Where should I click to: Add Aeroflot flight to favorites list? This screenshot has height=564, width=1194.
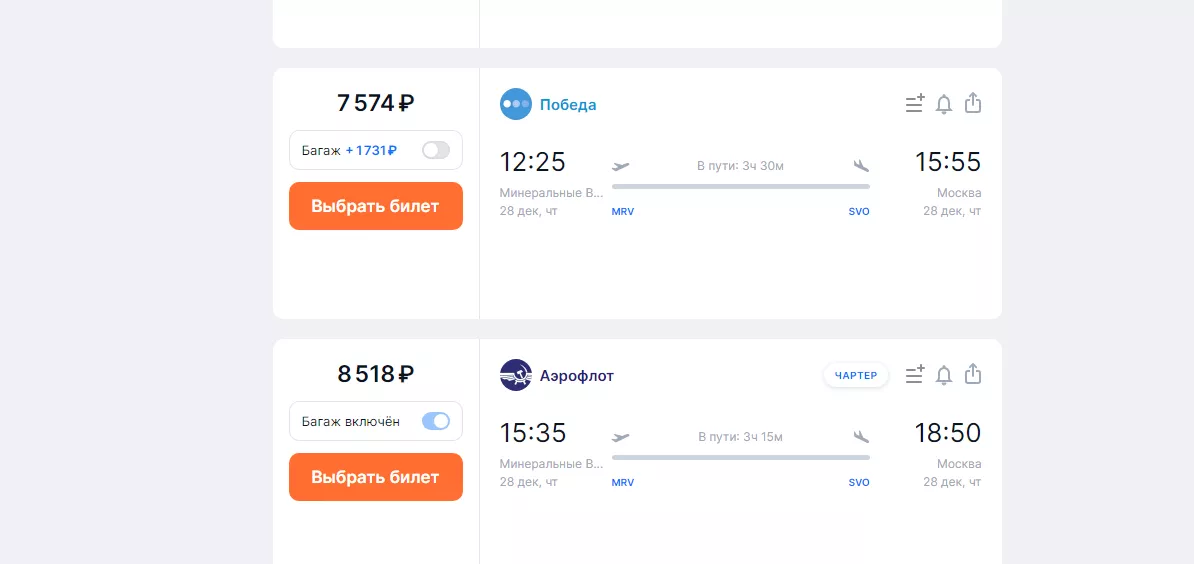(x=914, y=375)
